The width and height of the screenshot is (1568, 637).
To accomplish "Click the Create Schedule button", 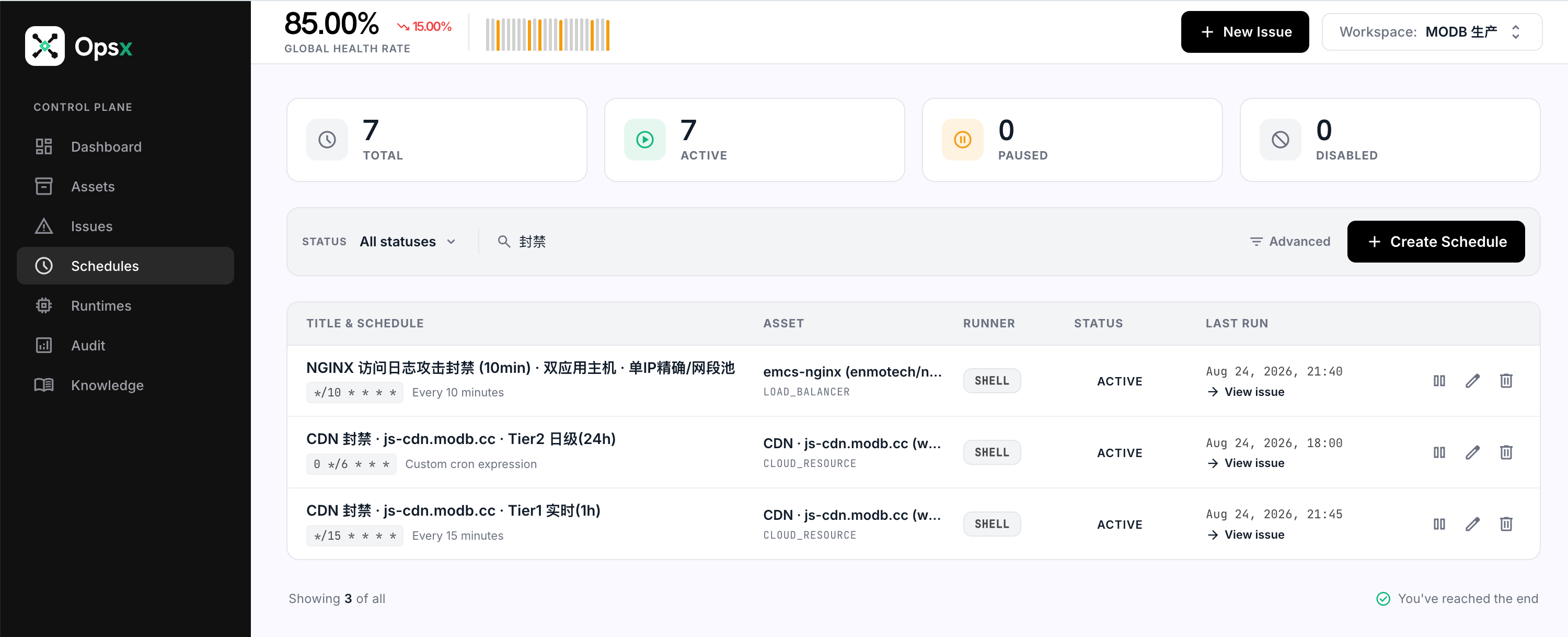I will (x=1436, y=242).
